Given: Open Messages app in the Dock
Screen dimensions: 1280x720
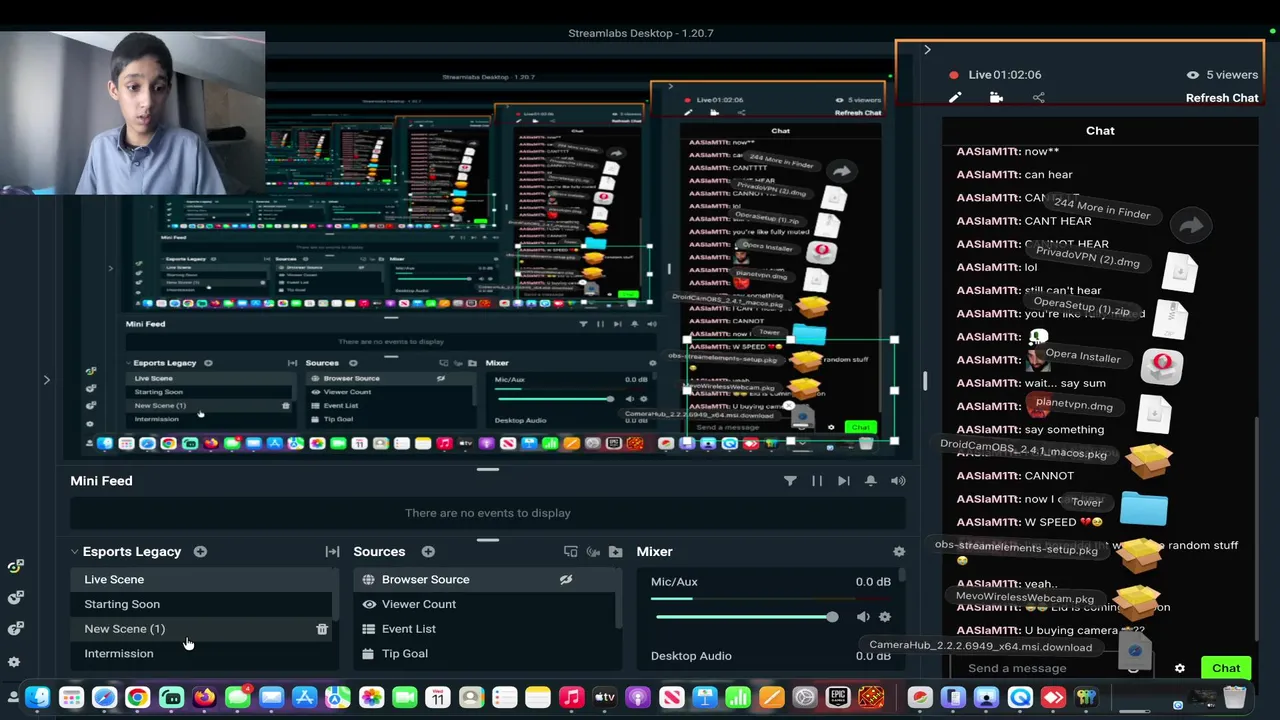Looking at the screenshot, I should point(238,697).
